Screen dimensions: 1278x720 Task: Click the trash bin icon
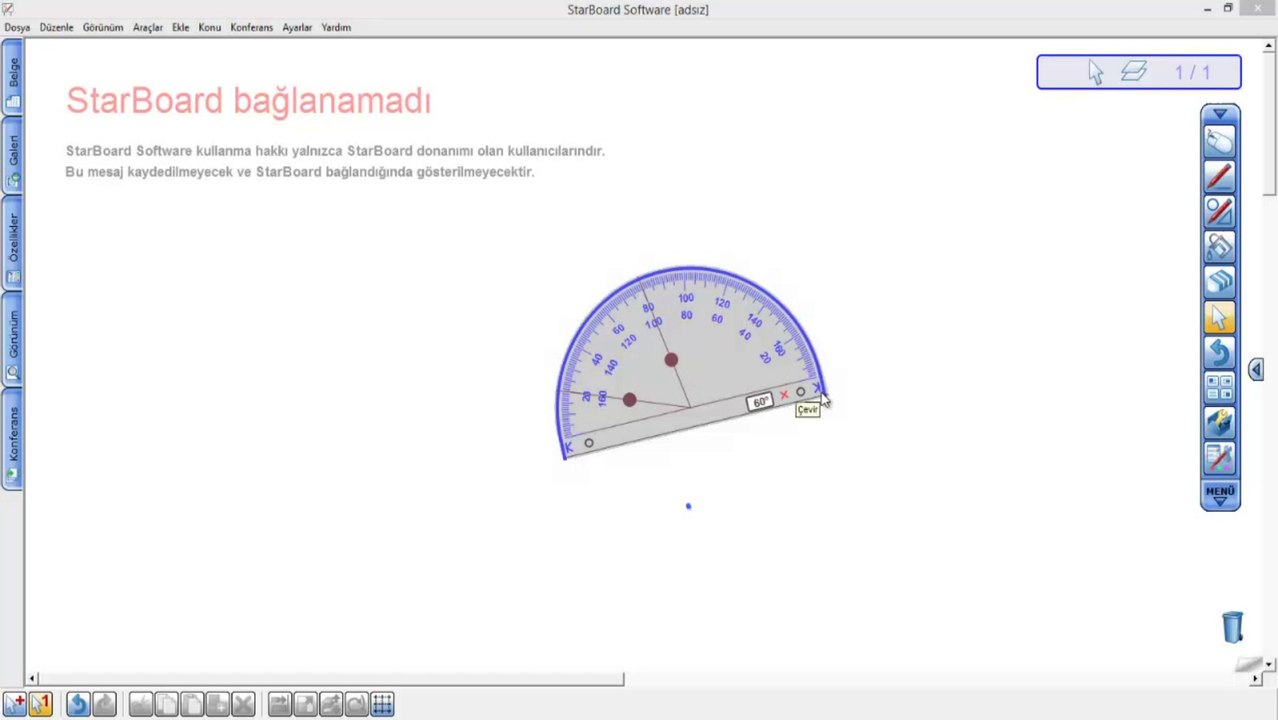[1233, 627]
